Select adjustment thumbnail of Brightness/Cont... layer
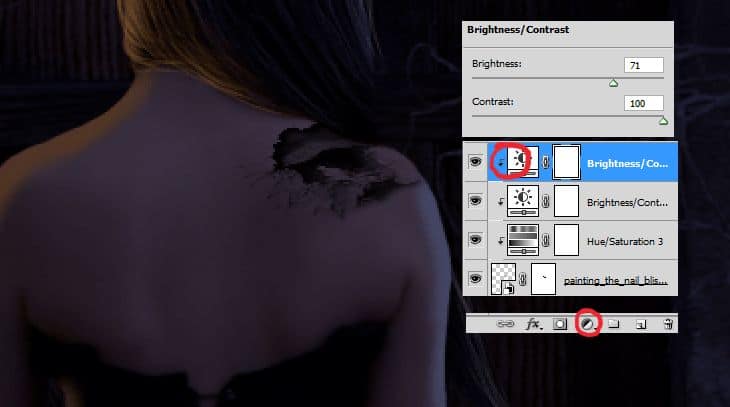Viewport: 730px width, 407px height. coord(523,201)
